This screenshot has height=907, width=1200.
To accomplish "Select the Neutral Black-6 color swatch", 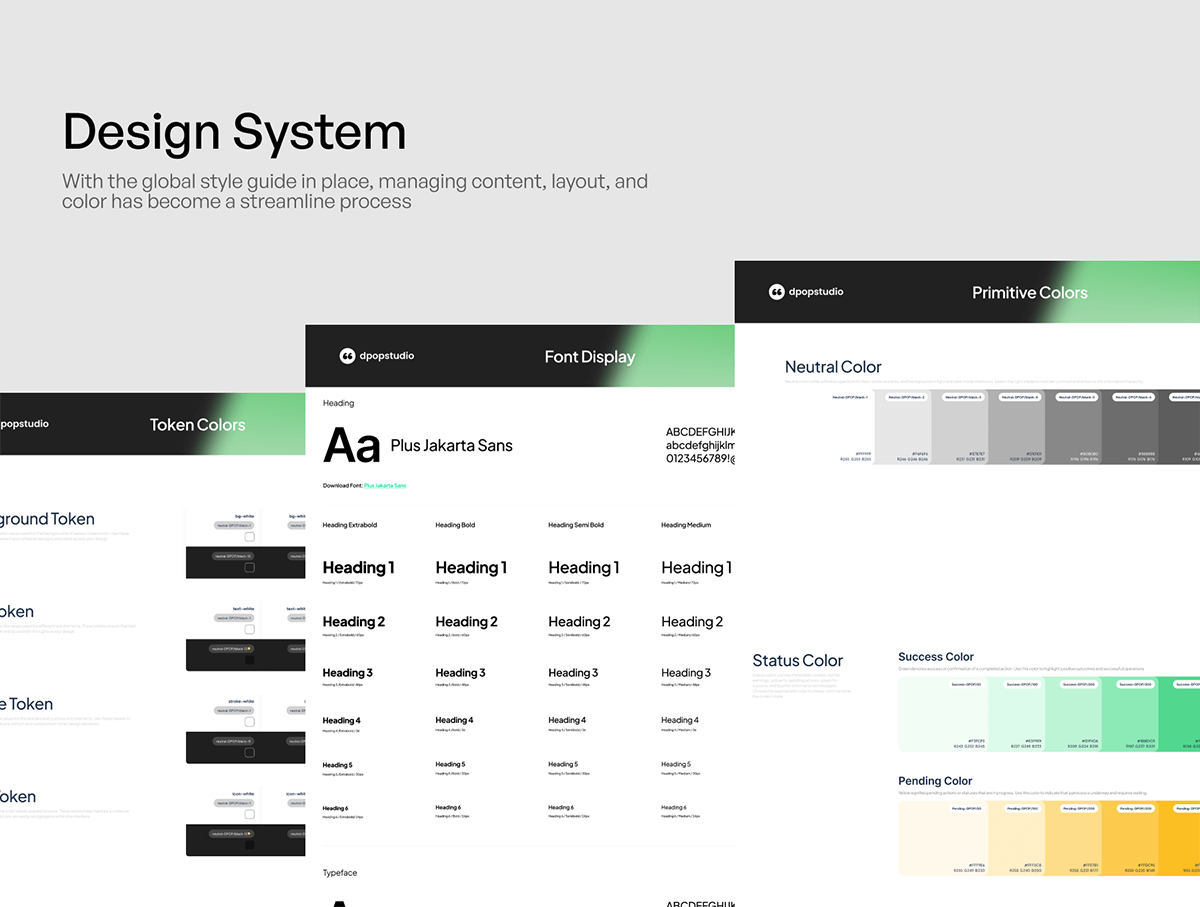I will [x=1131, y=427].
